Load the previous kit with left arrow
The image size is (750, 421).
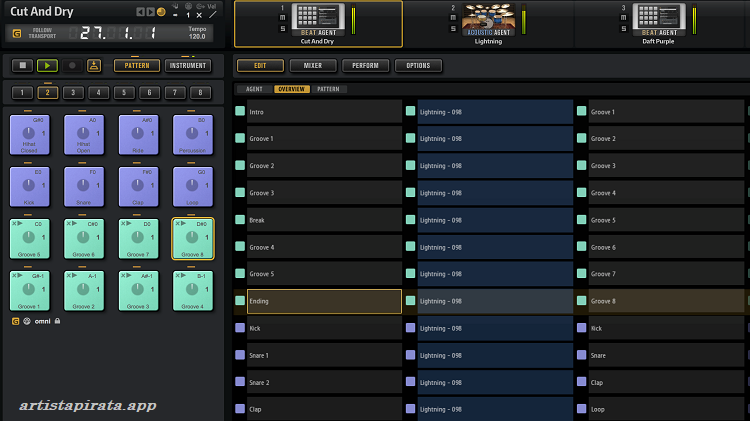140,12
